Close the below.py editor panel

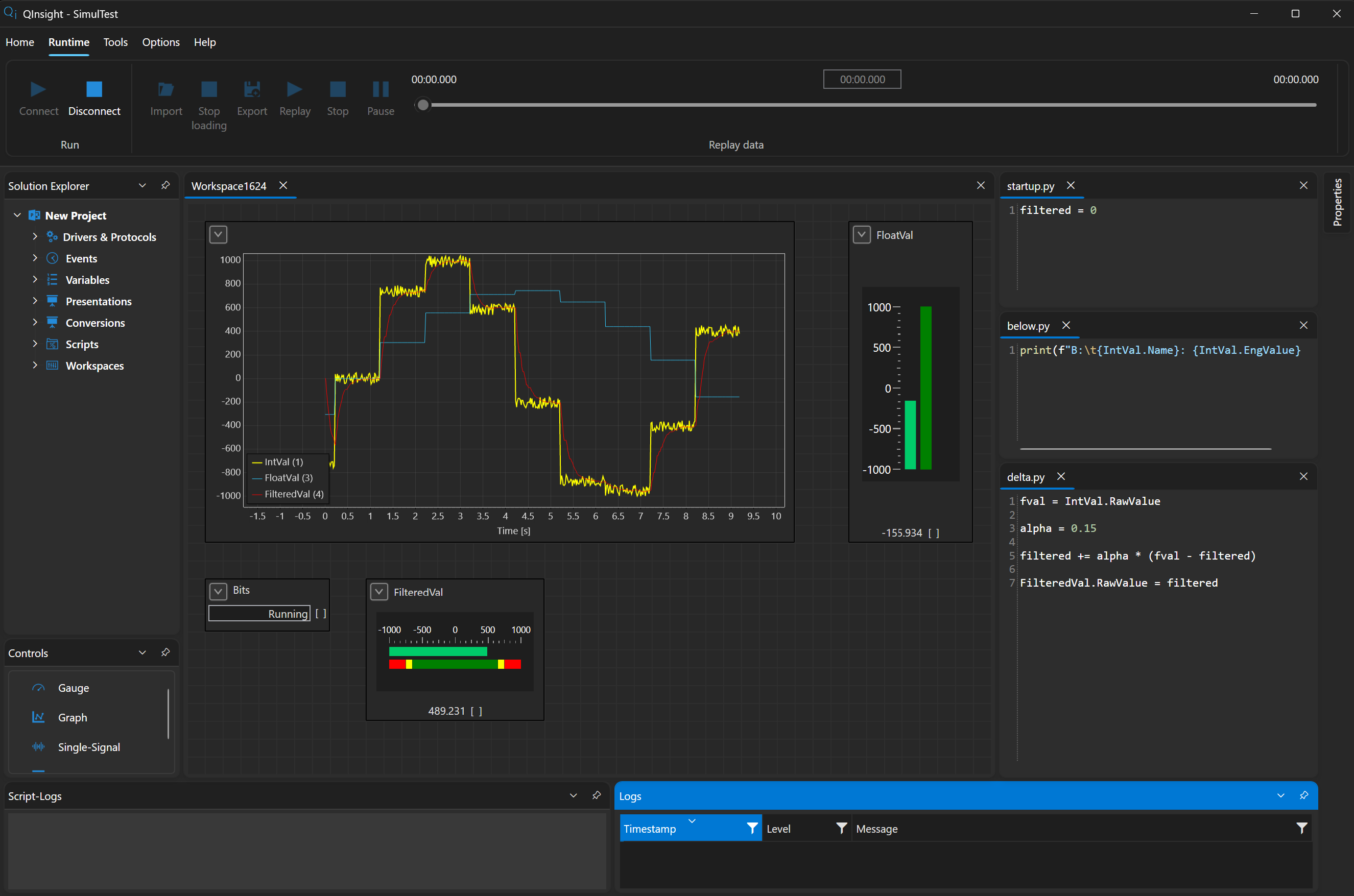(x=1304, y=325)
